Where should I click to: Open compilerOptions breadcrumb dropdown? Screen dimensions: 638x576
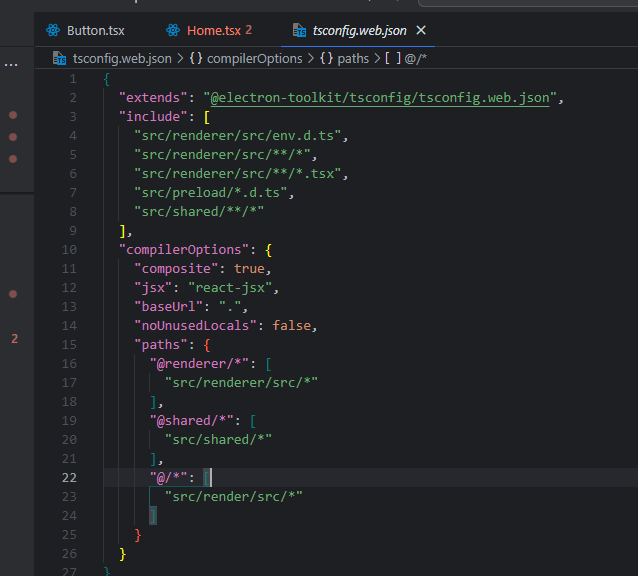point(254,59)
